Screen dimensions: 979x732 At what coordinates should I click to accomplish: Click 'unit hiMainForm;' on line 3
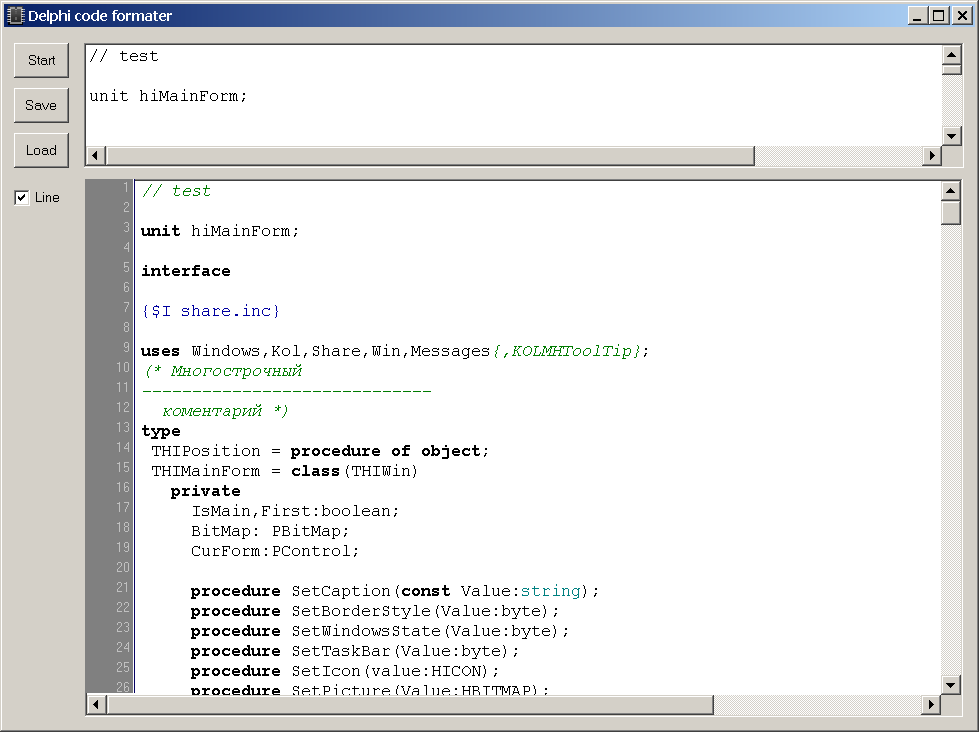[220, 231]
